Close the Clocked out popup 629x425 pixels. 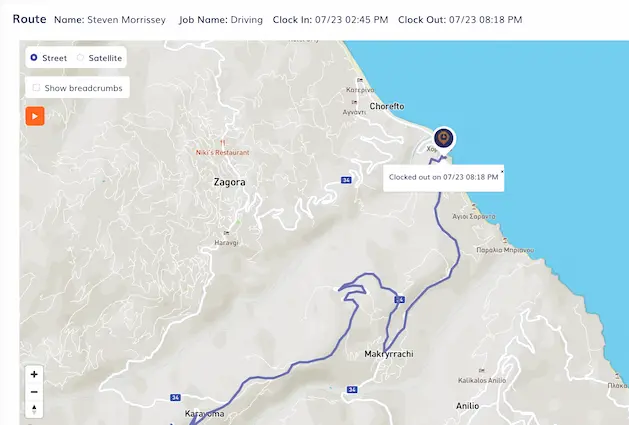pos(502,171)
